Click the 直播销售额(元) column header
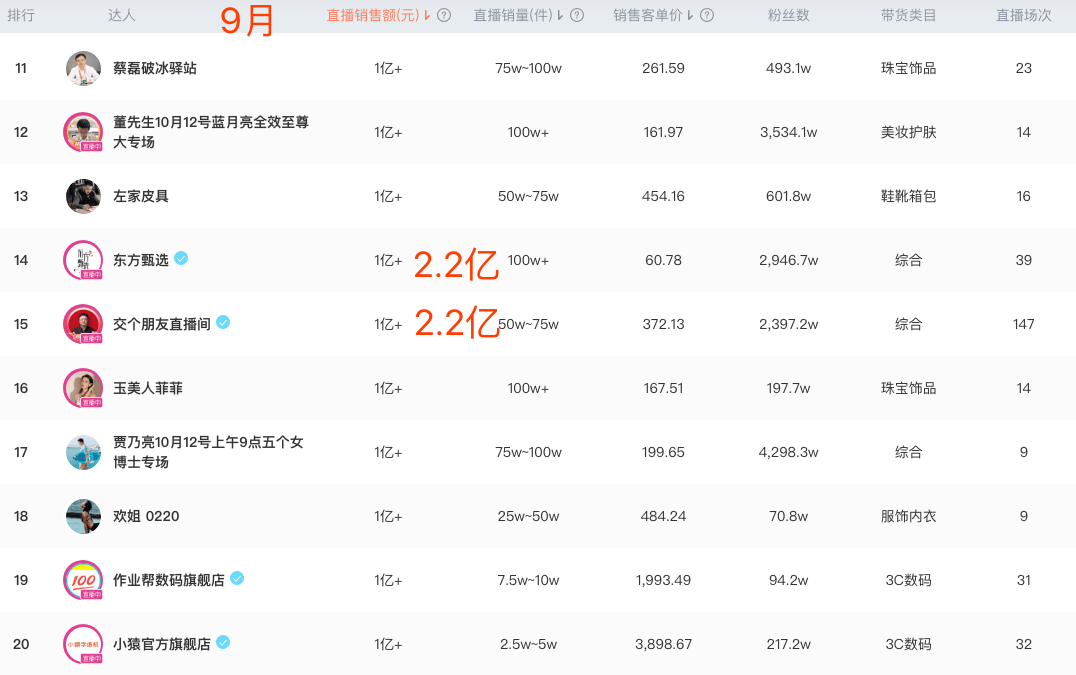The height and width of the screenshot is (675, 1076). click(x=373, y=15)
